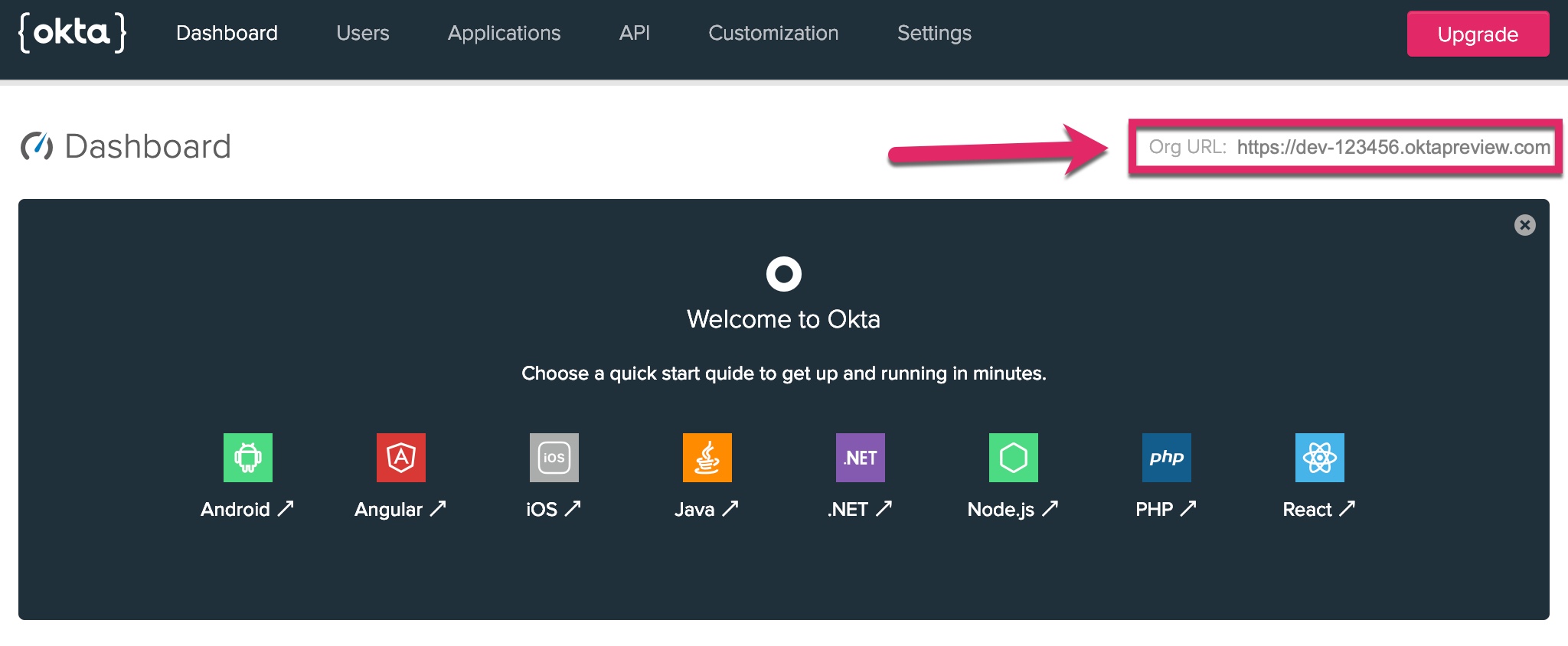Select the Node.js hexagon icon
Viewport: 1568px width, 646px height.
pyautogui.click(x=1013, y=458)
